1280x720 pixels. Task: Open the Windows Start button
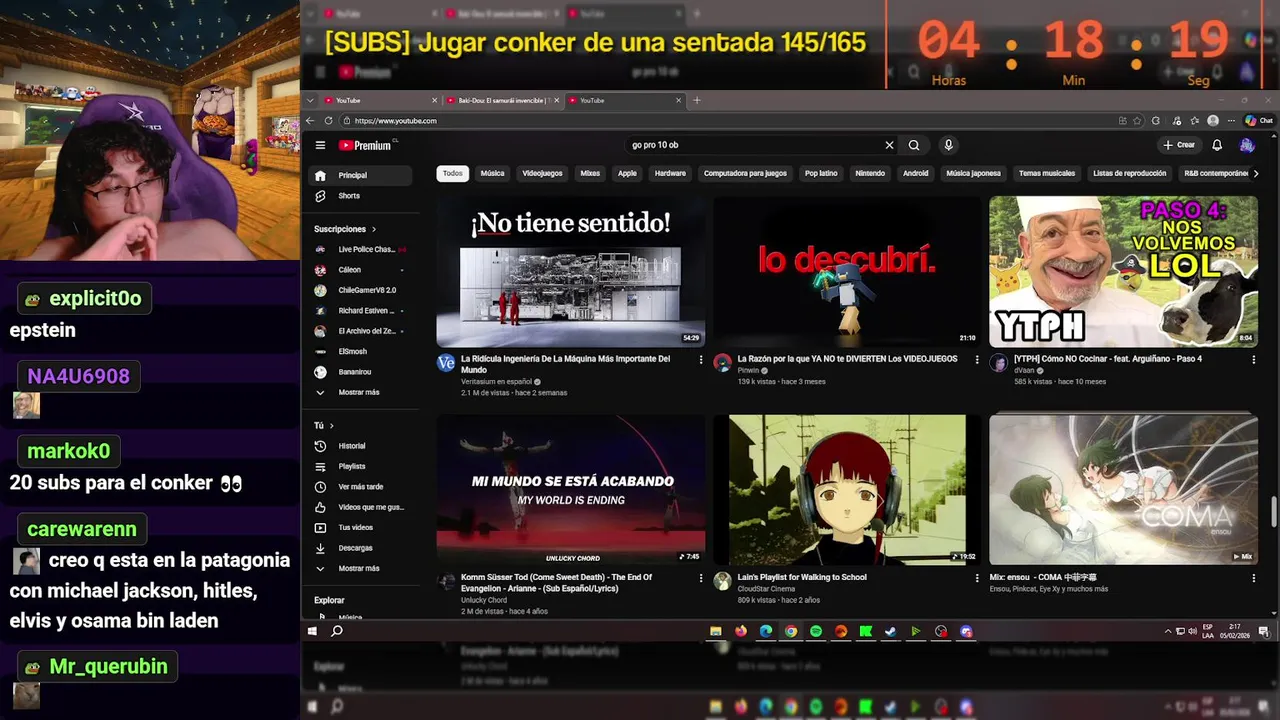tap(312, 631)
